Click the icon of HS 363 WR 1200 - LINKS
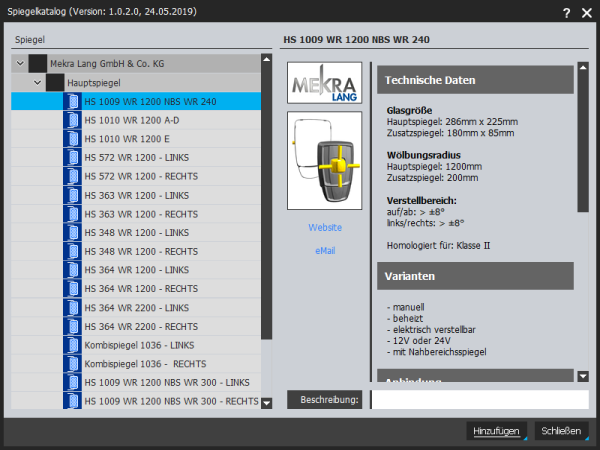 [x=72, y=195]
